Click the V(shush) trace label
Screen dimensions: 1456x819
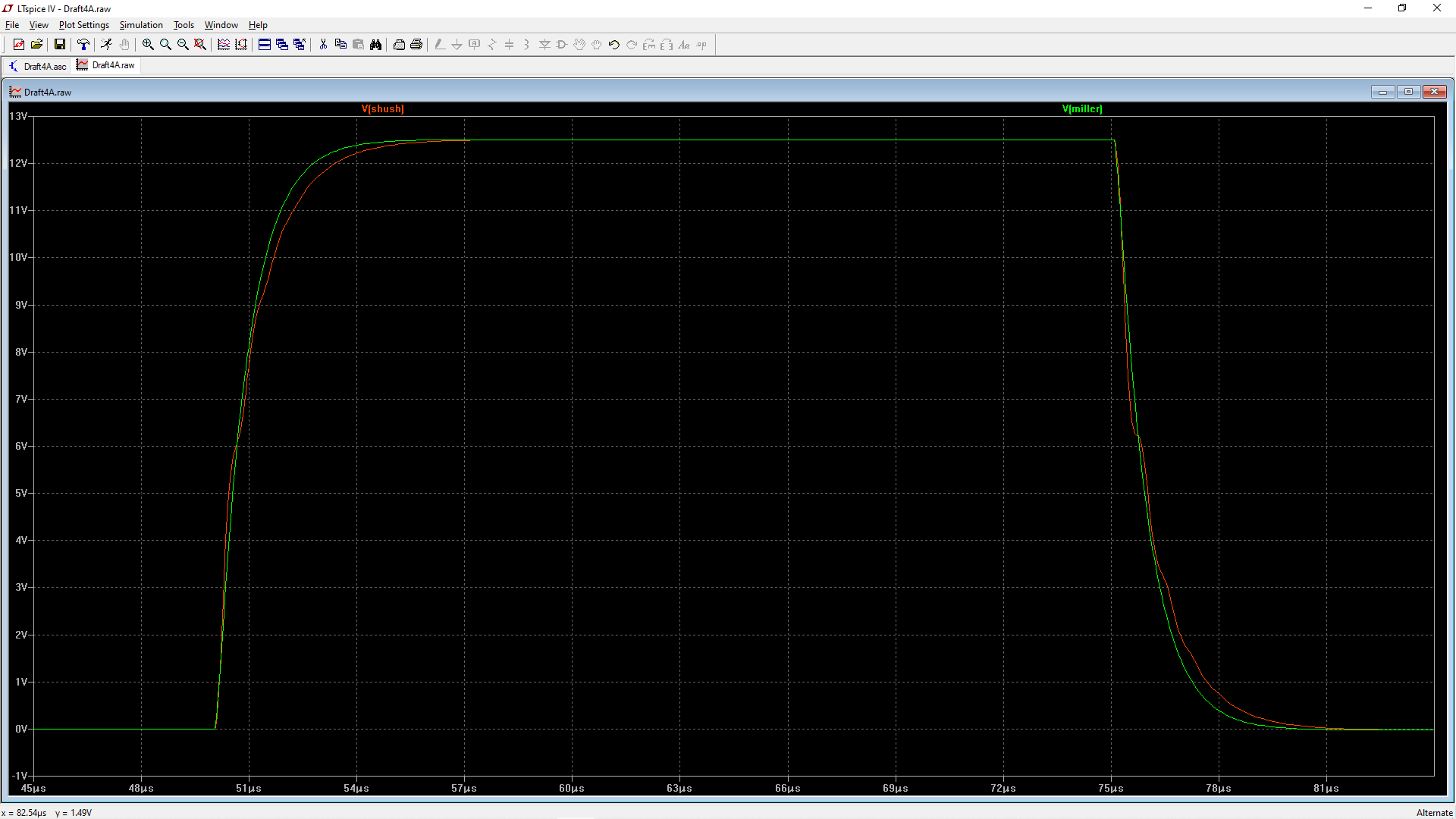click(x=383, y=109)
